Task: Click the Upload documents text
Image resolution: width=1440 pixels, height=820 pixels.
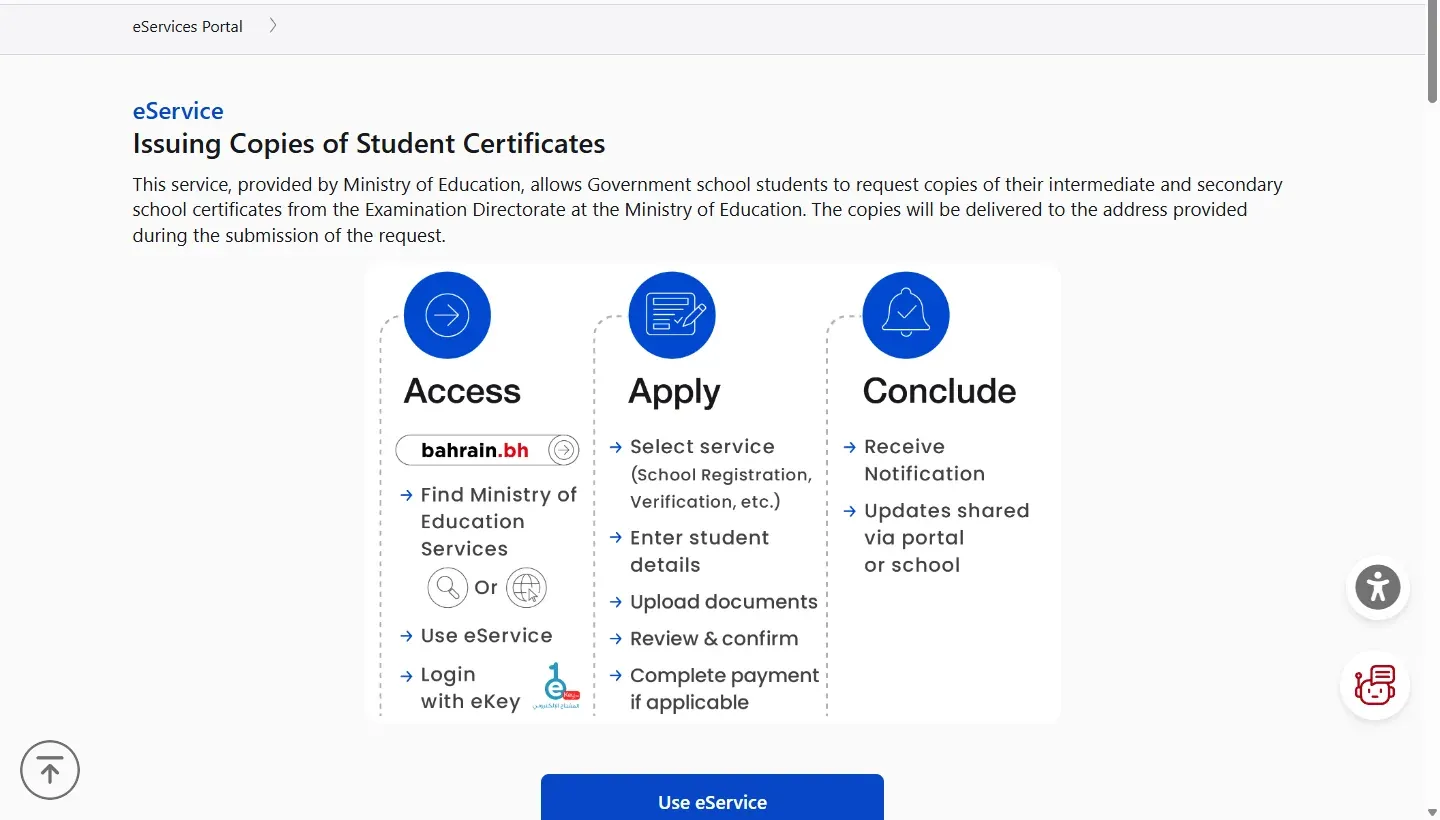Action: 724,602
